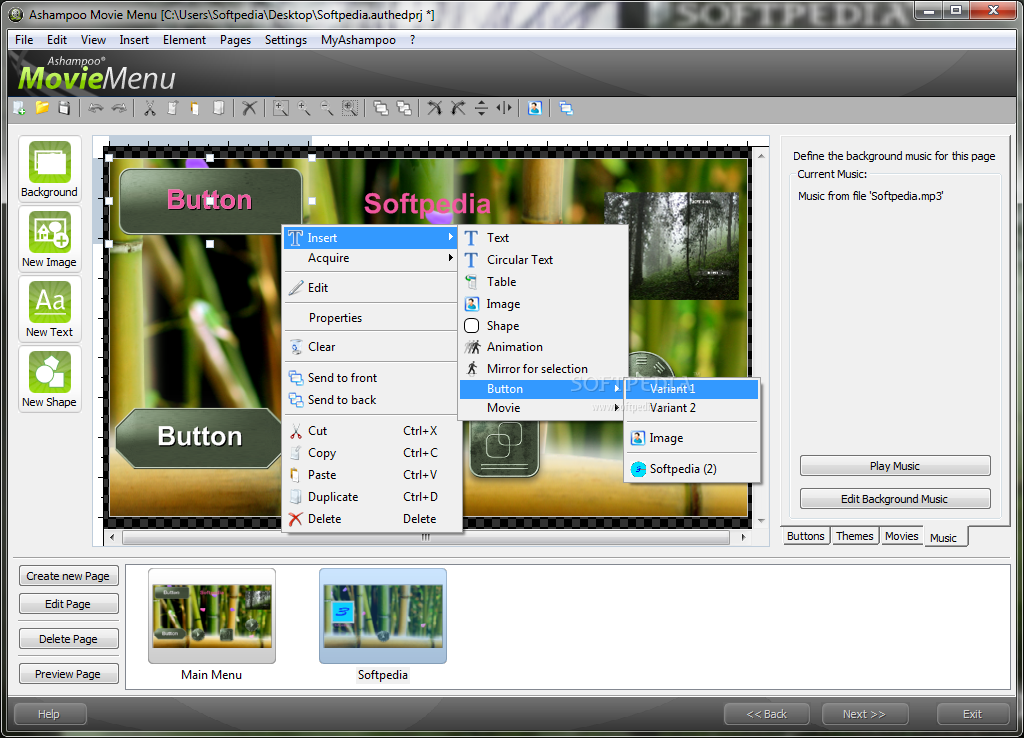This screenshot has width=1024, height=738.
Task: Click the flip horizontal toolbar icon
Action: [x=504, y=108]
